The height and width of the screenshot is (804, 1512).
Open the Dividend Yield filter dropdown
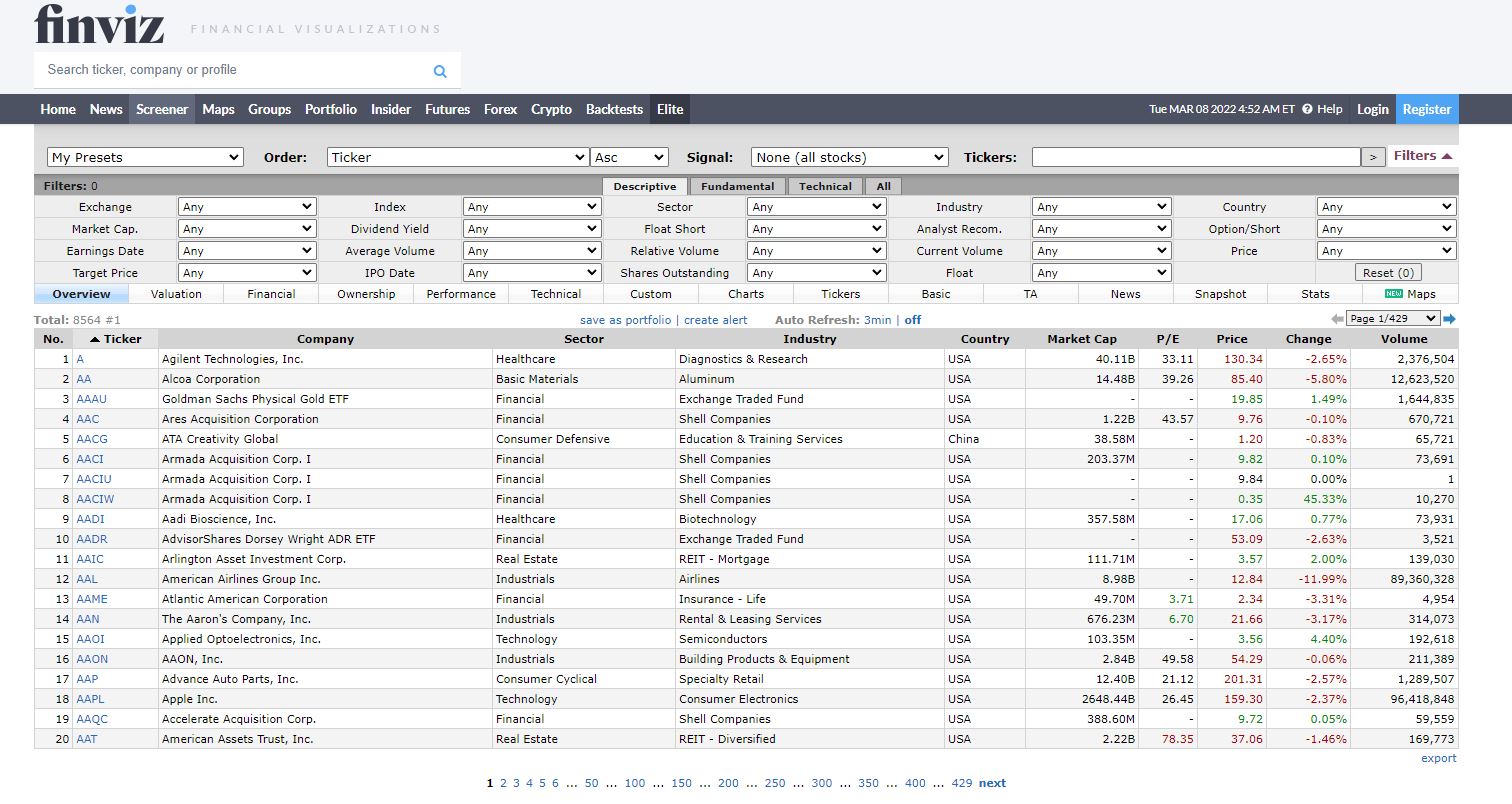[x=532, y=229]
